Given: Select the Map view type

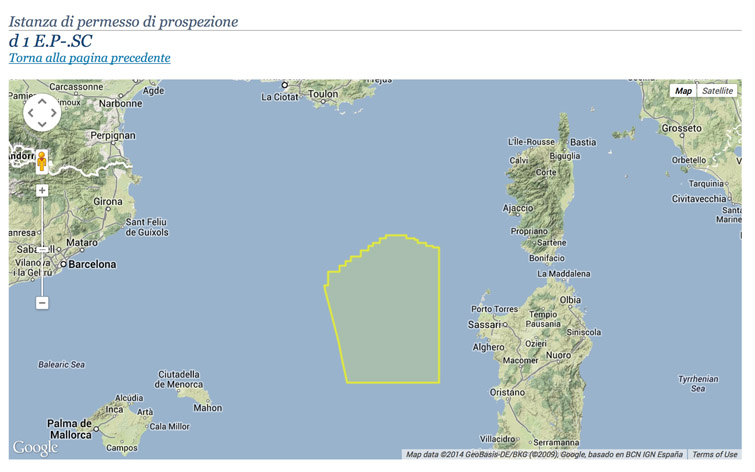Looking at the screenshot, I should pos(683,91).
